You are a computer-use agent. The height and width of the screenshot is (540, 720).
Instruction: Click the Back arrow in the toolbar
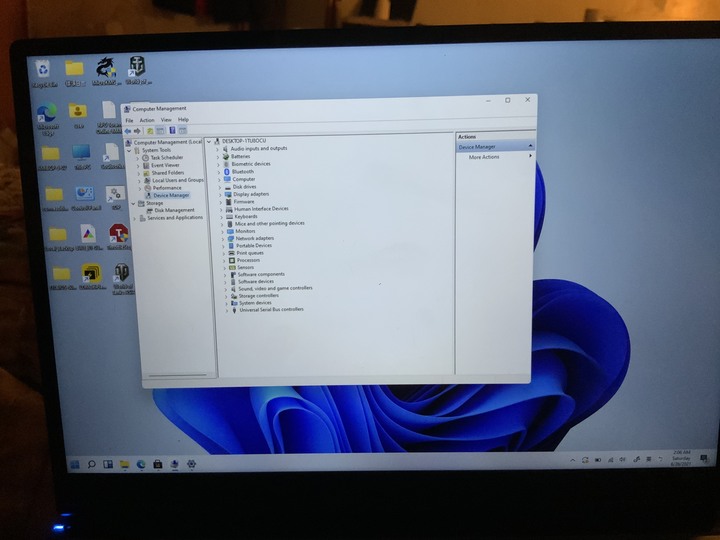point(128,131)
